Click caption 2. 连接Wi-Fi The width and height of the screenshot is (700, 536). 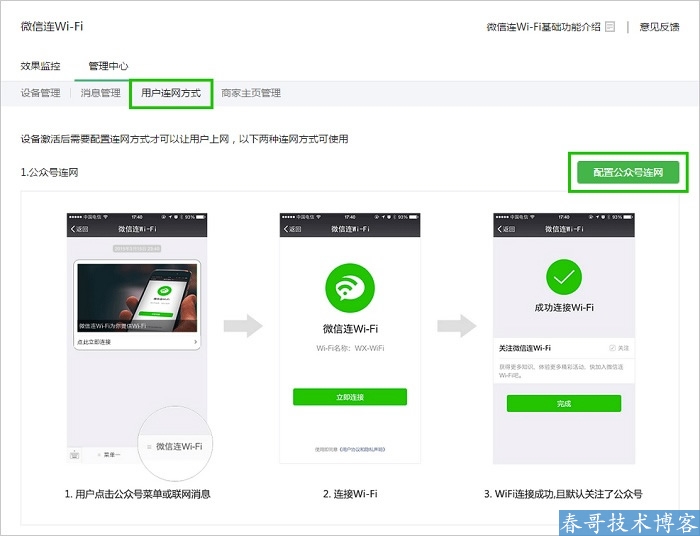[x=350, y=494]
